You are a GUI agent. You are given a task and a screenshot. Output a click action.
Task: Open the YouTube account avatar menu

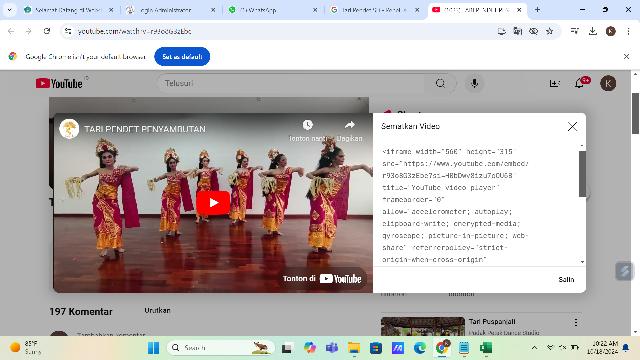click(x=608, y=83)
